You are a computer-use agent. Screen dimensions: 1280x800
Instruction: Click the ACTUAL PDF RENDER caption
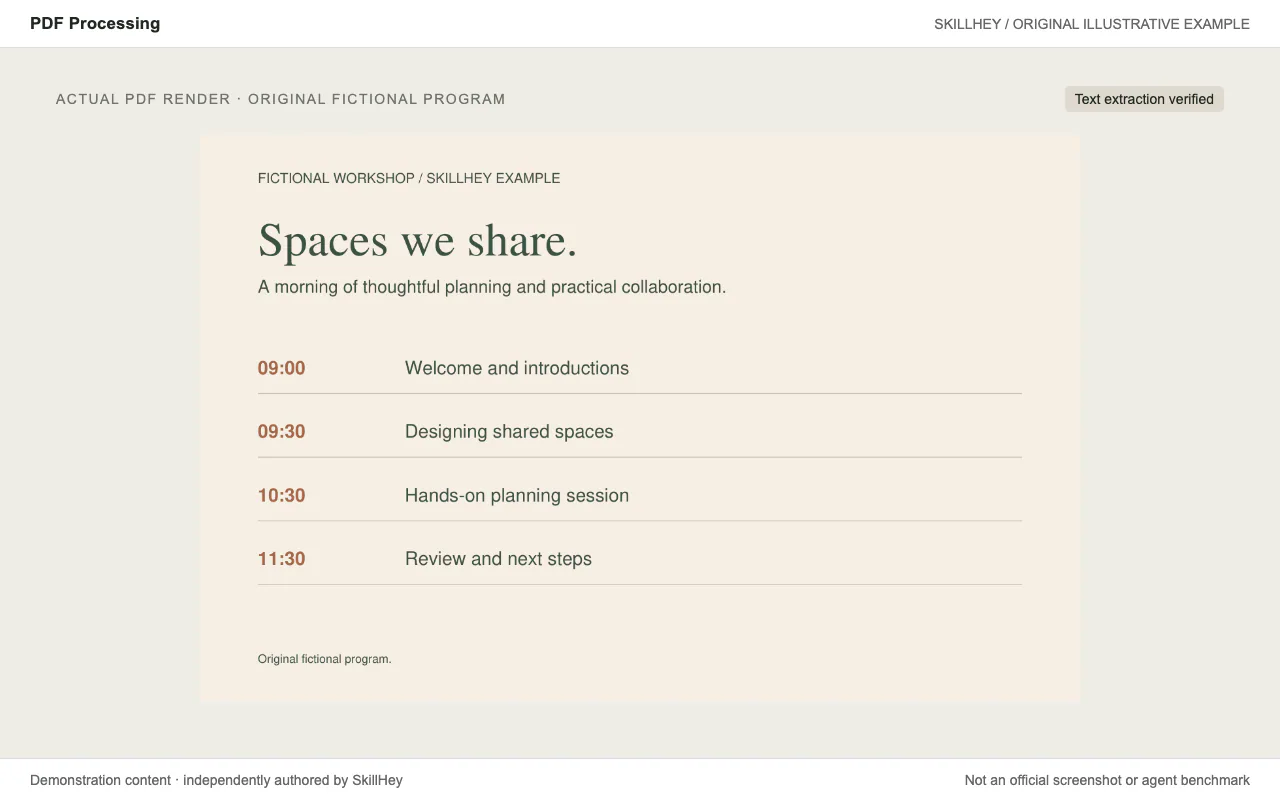281,99
